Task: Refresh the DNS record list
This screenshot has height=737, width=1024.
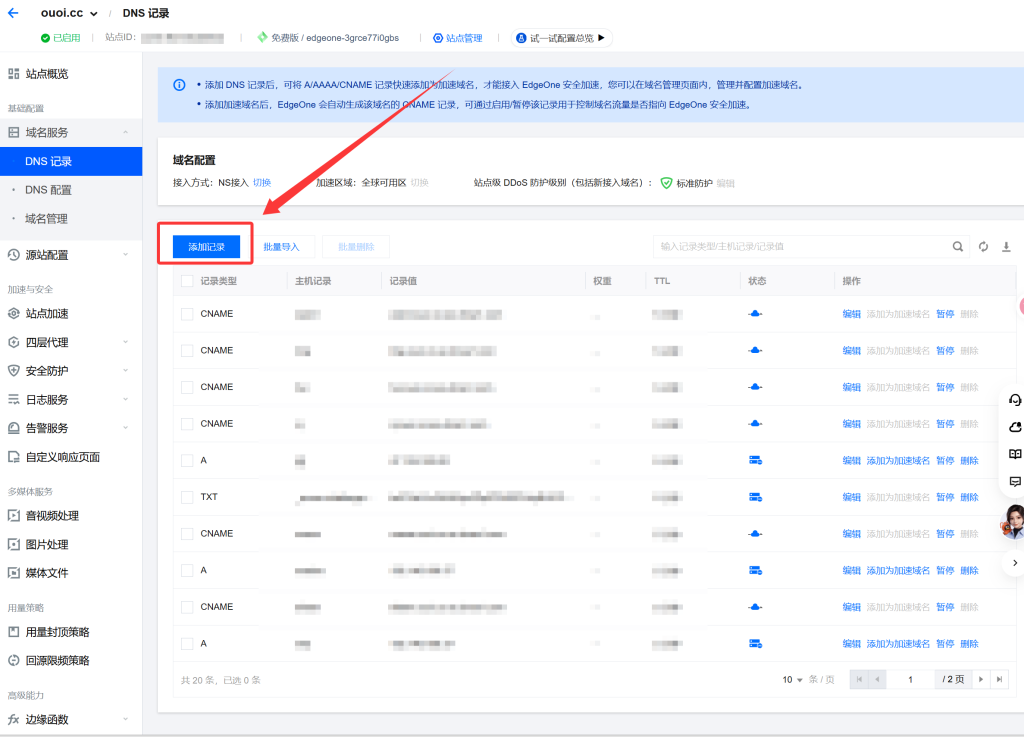Action: [981, 245]
